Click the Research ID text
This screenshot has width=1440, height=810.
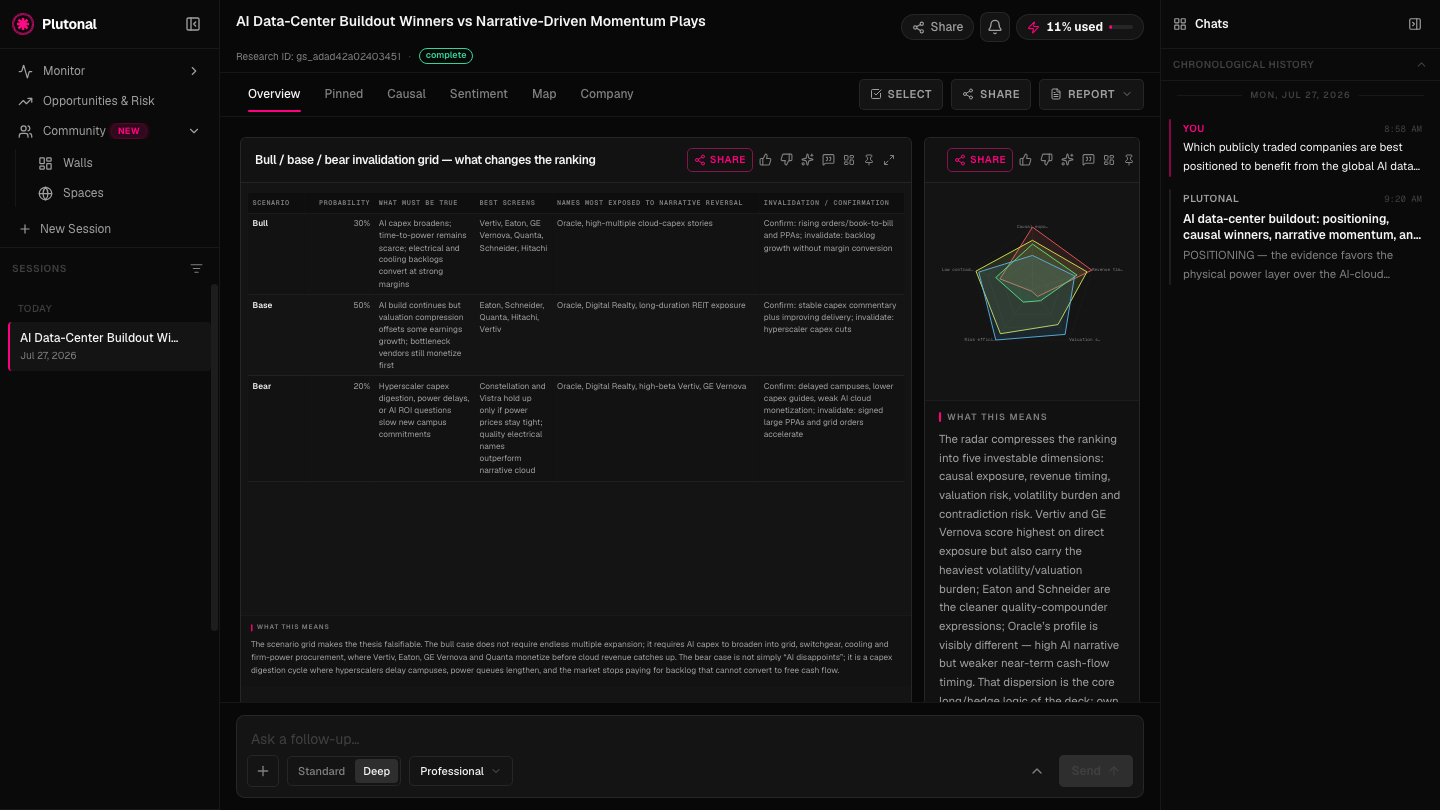pos(318,56)
